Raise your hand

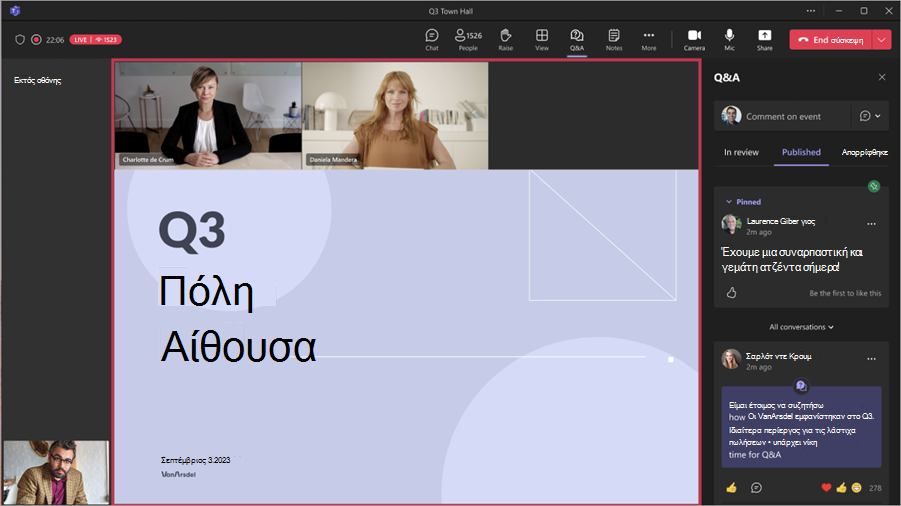tap(506, 40)
